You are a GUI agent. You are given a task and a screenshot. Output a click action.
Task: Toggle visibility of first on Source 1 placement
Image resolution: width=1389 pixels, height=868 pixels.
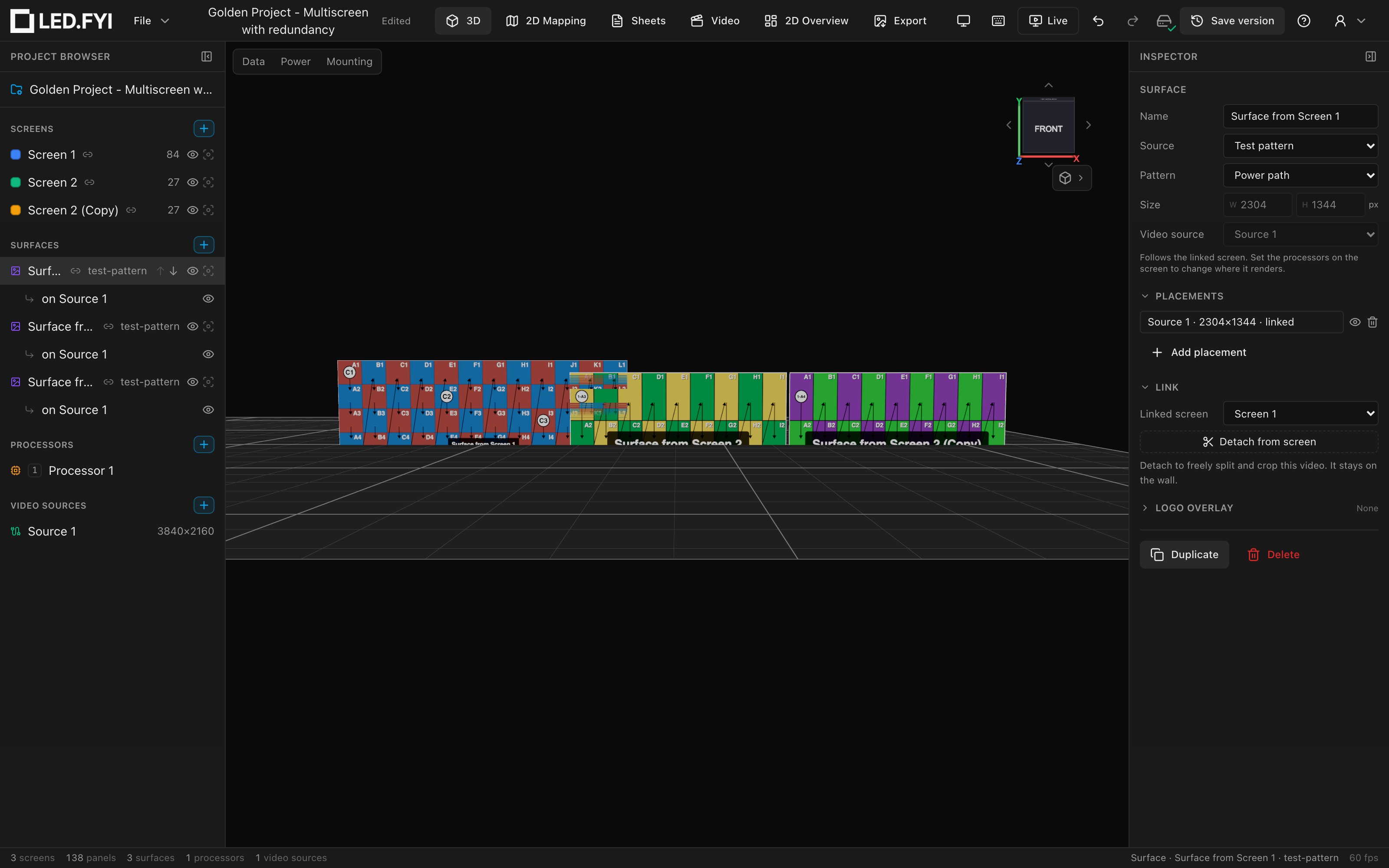point(208,299)
